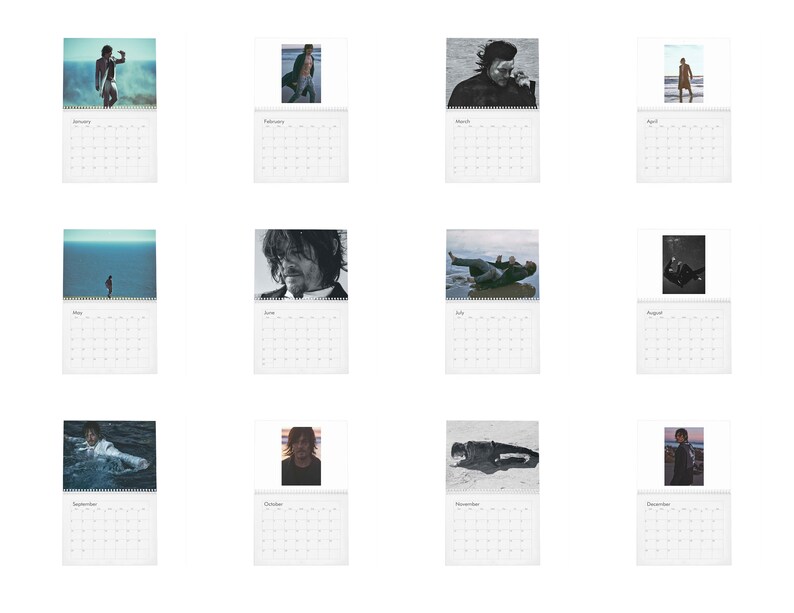
Task: Click the June month label
Action: (269, 313)
